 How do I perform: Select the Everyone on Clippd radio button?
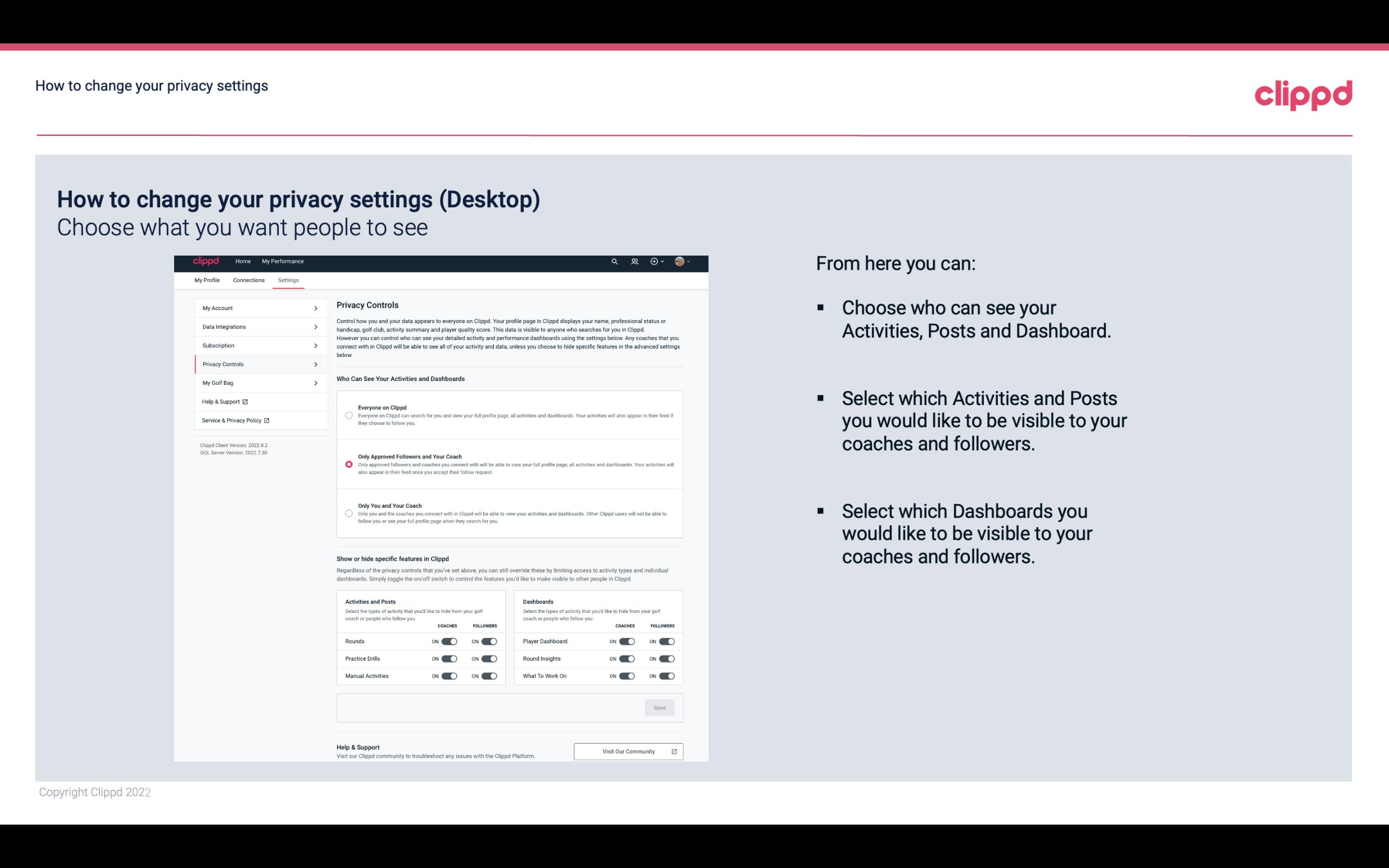pos(348,415)
